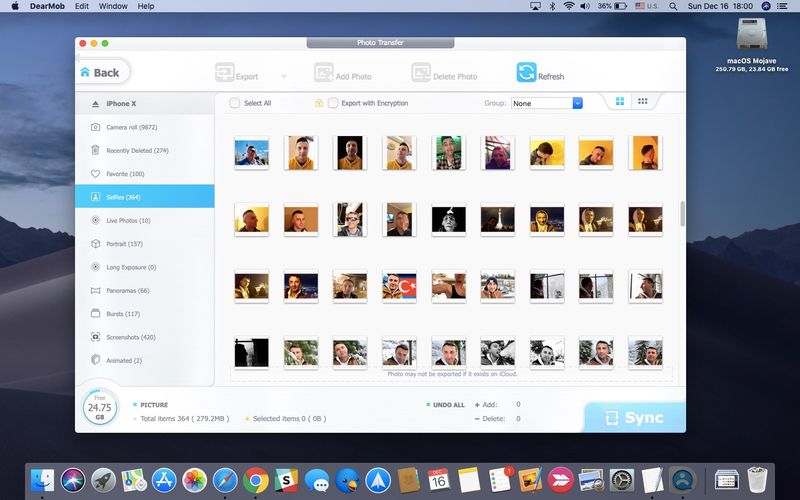Open App Store in the dock
This screenshot has width=800, height=500.
(164, 480)
